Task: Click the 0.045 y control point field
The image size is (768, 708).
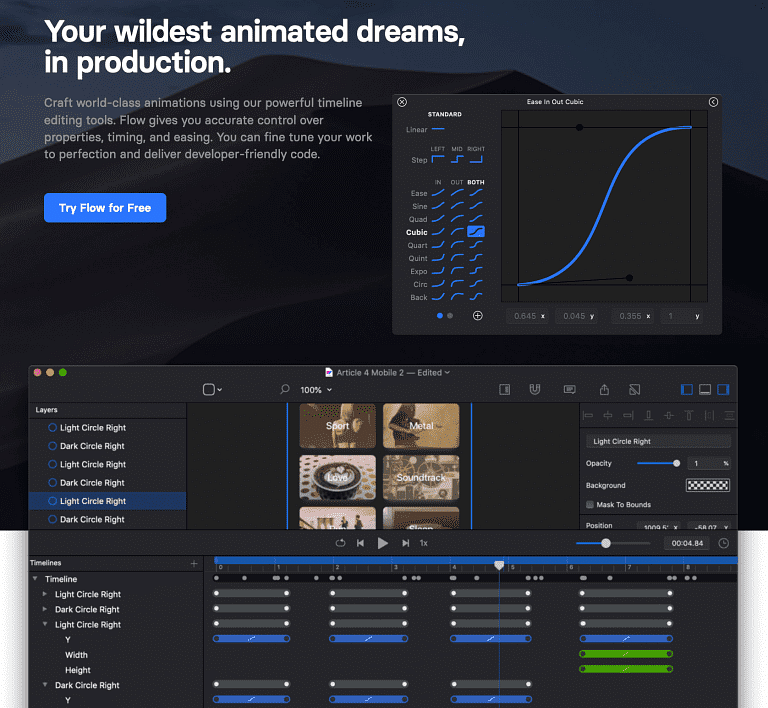Action: (578, 316)
